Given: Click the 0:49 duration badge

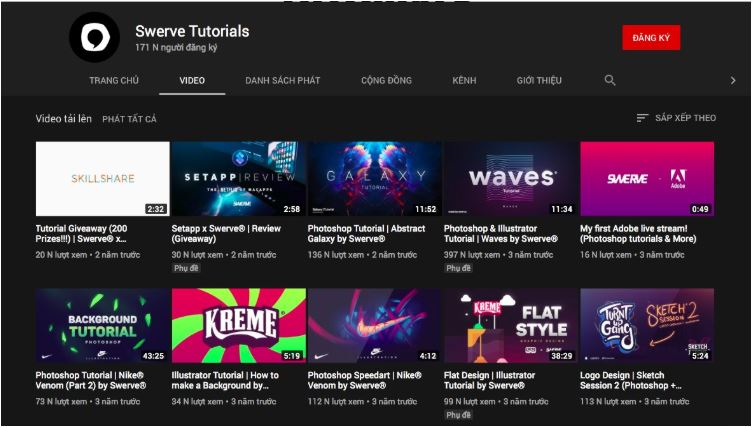Looking at the screenshot, I should pos(700,209).
